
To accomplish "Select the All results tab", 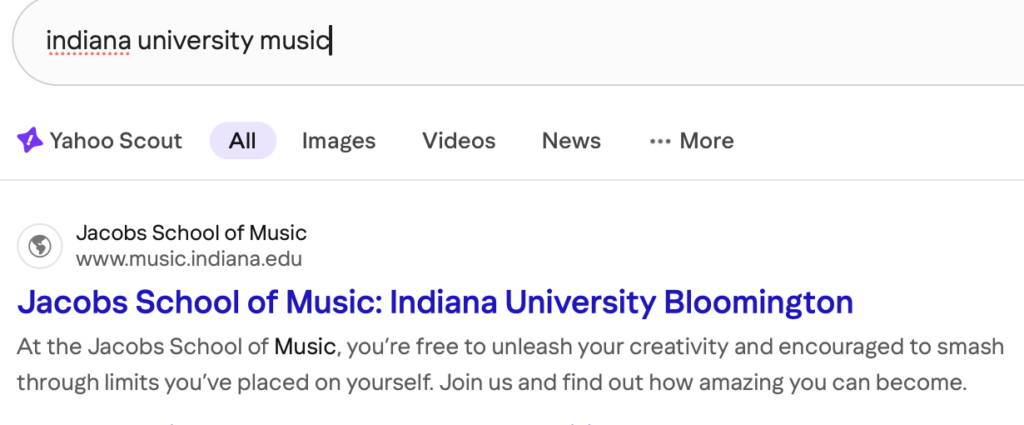I will (x=242, y=141).
